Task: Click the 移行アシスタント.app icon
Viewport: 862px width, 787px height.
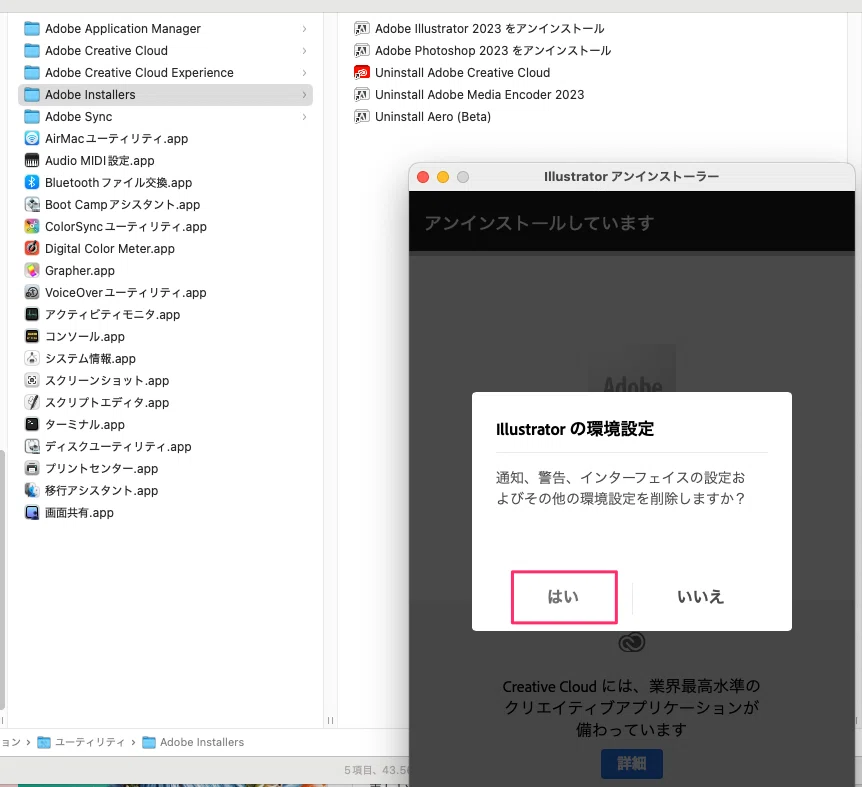Action: (32, 490)
